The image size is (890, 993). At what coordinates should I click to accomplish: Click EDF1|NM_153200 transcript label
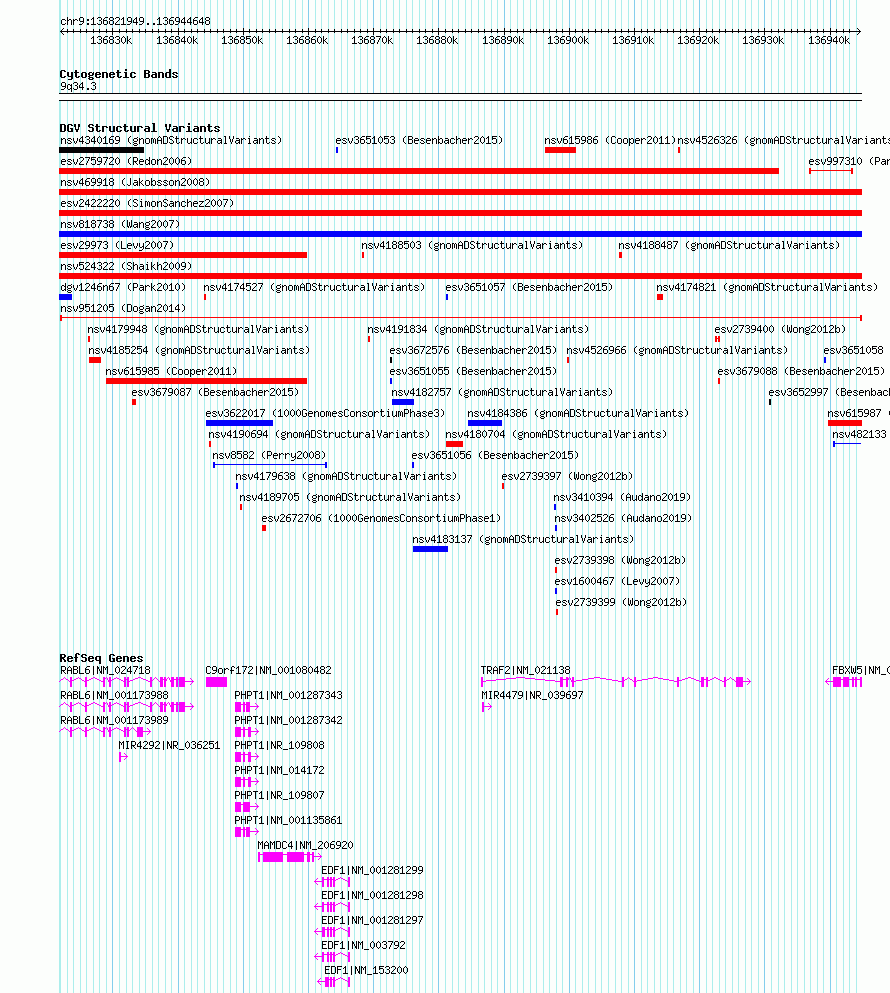(366, 970)
